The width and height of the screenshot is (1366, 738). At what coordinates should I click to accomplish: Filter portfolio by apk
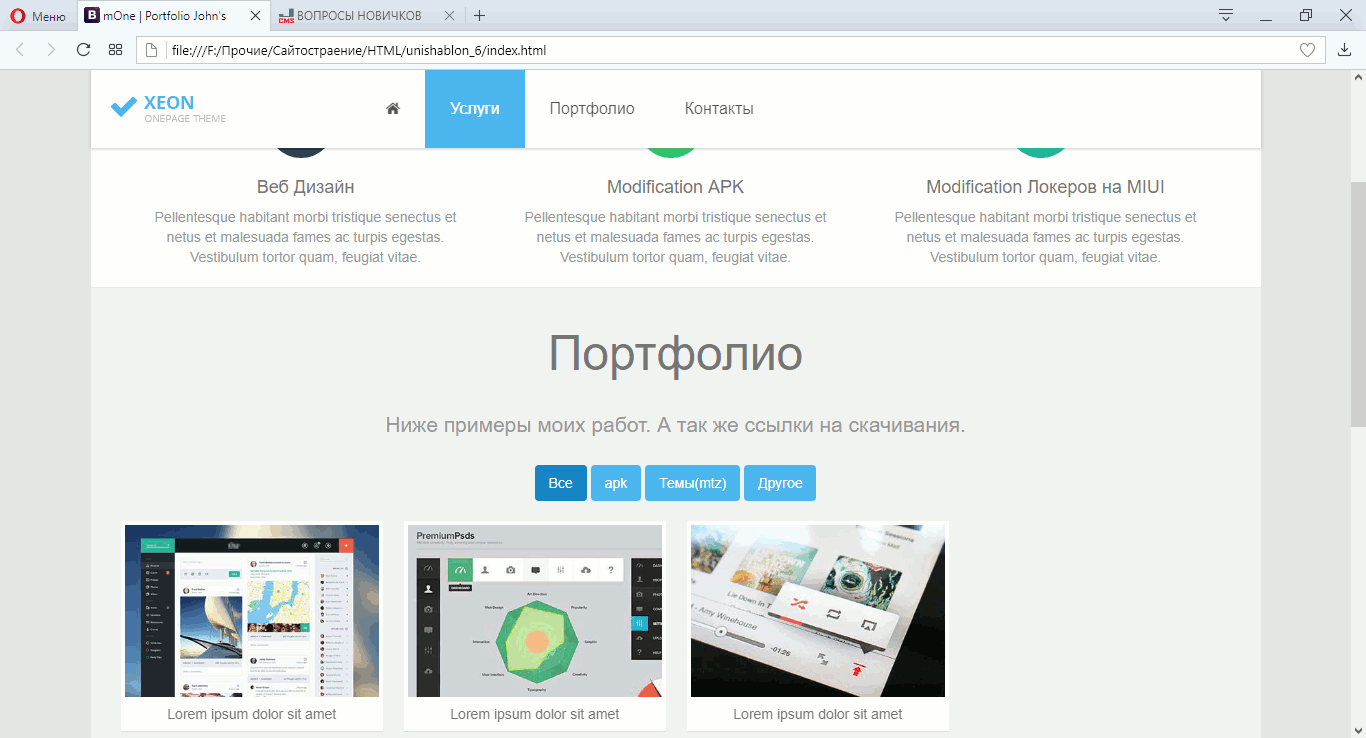(x=616, y=483)
